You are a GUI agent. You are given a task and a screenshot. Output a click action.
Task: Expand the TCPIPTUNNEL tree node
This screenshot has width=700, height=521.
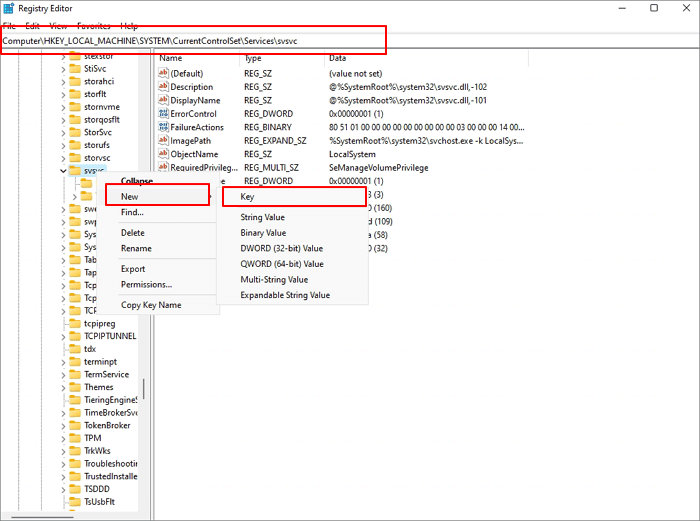(62, 336)
